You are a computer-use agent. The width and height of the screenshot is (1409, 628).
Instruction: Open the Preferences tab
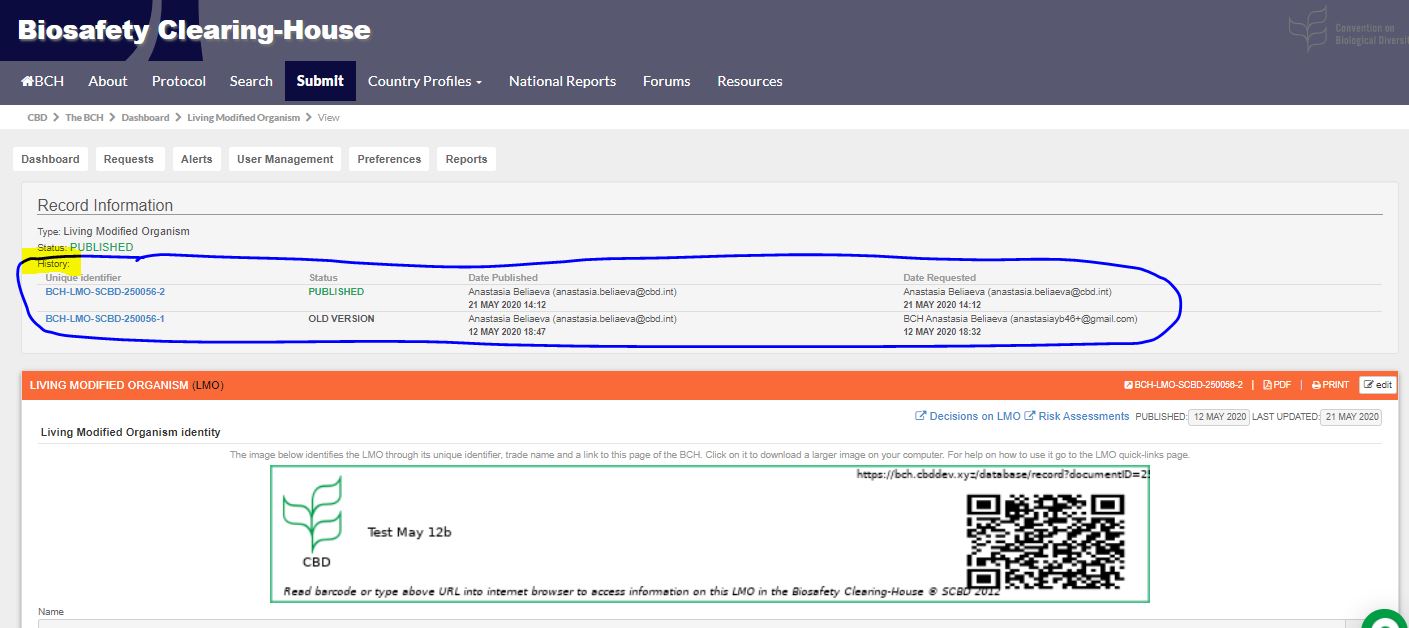[389, 159]
